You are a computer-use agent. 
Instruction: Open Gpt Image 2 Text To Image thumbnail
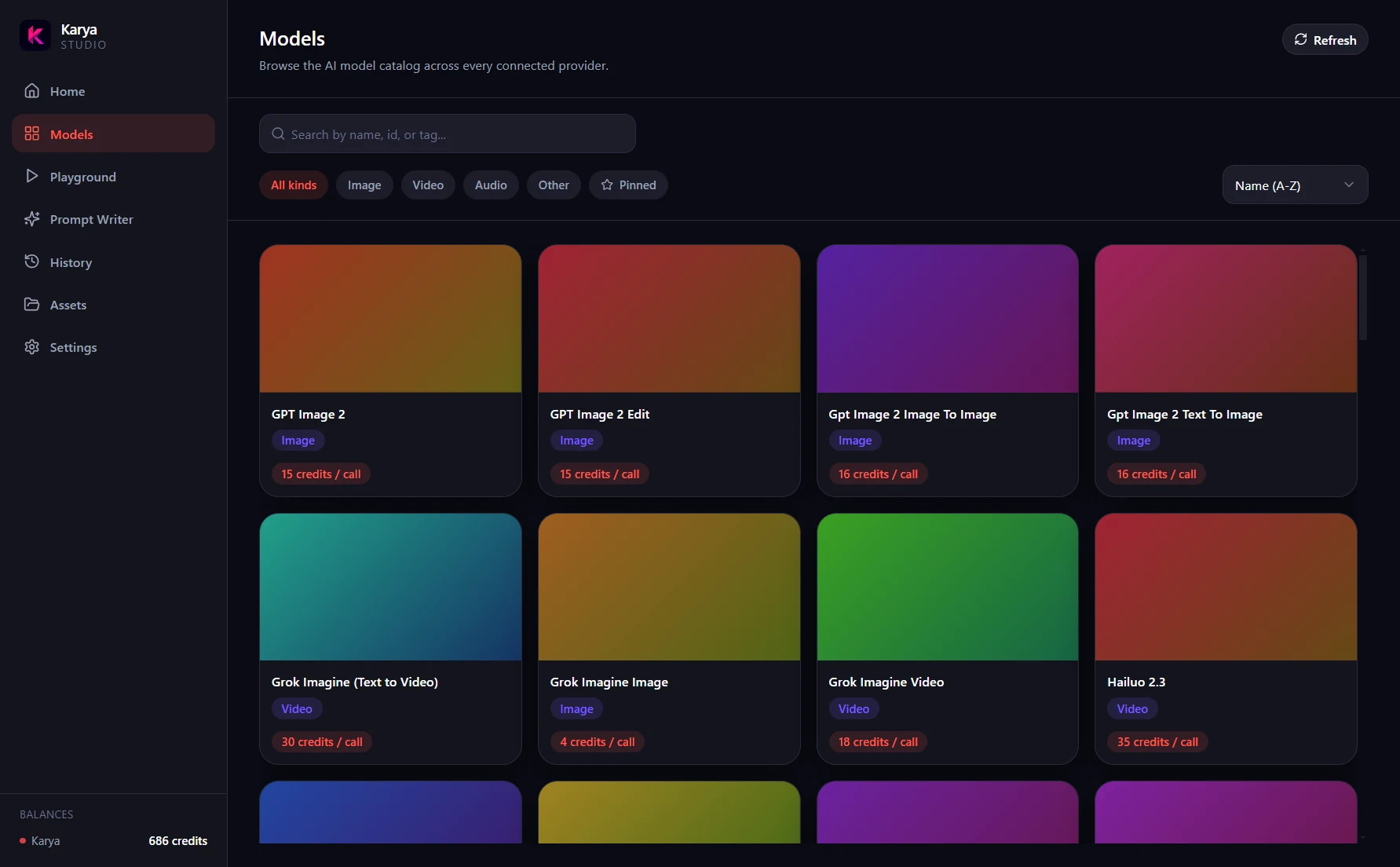[x=1226, y=318]
